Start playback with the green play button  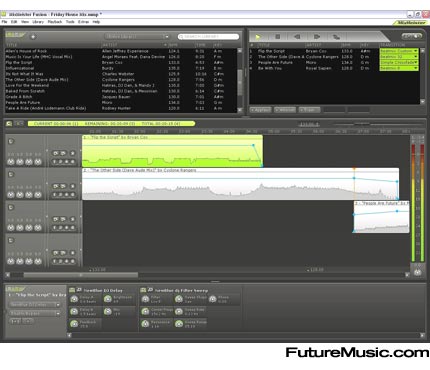click(258, 37)
